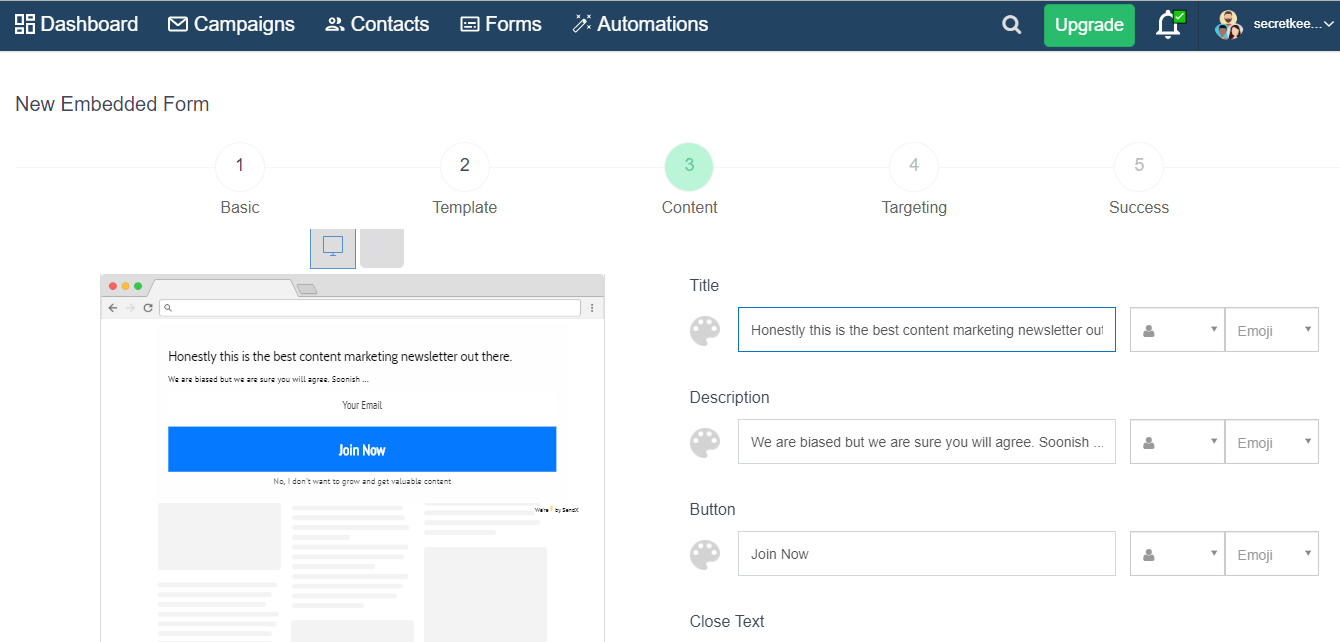
Task: Switch to the mobile preview toggle
Action: [382, 248]
